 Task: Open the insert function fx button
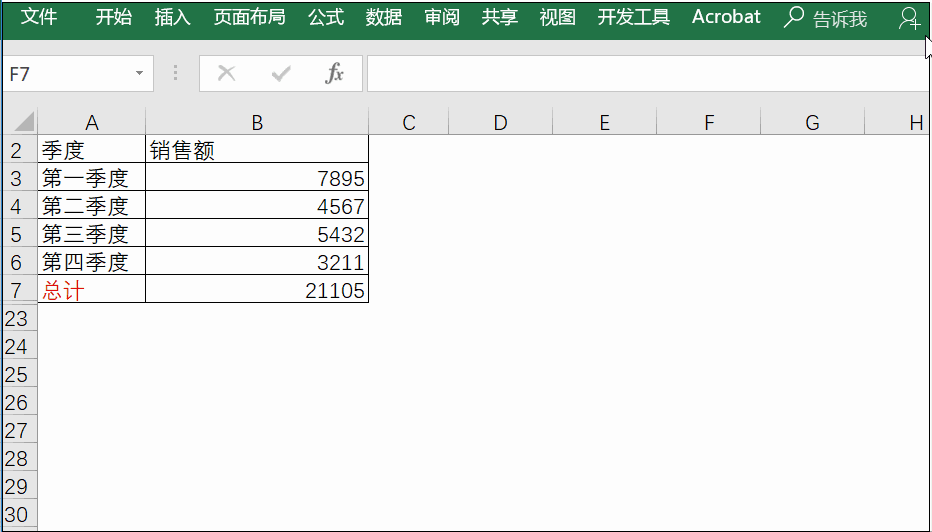335,74
